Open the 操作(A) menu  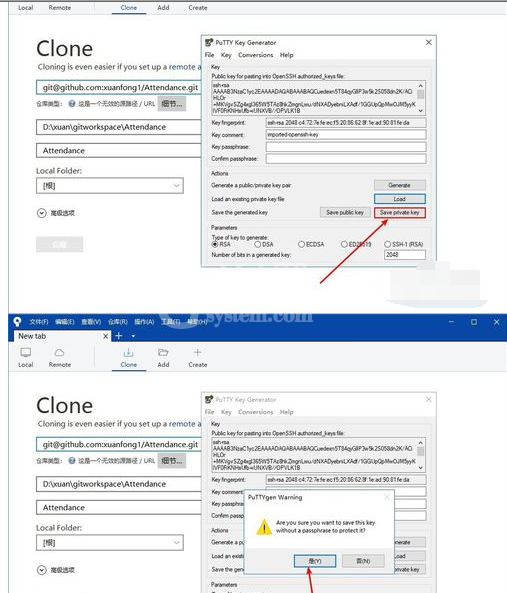[144, 322]
